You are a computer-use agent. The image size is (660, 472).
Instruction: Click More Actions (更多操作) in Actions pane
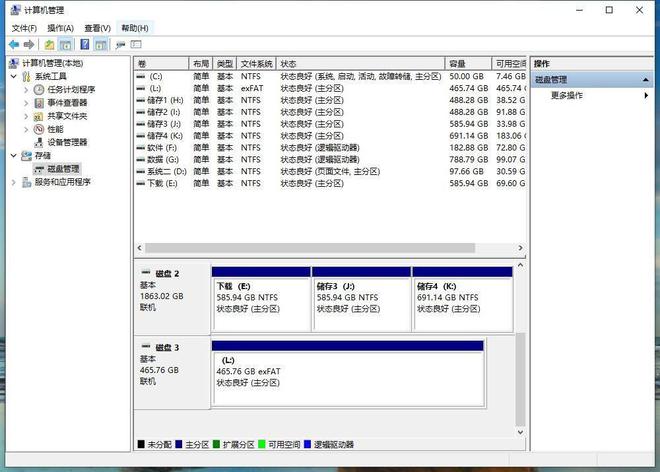pyautogui.click(x=567, y=95)
